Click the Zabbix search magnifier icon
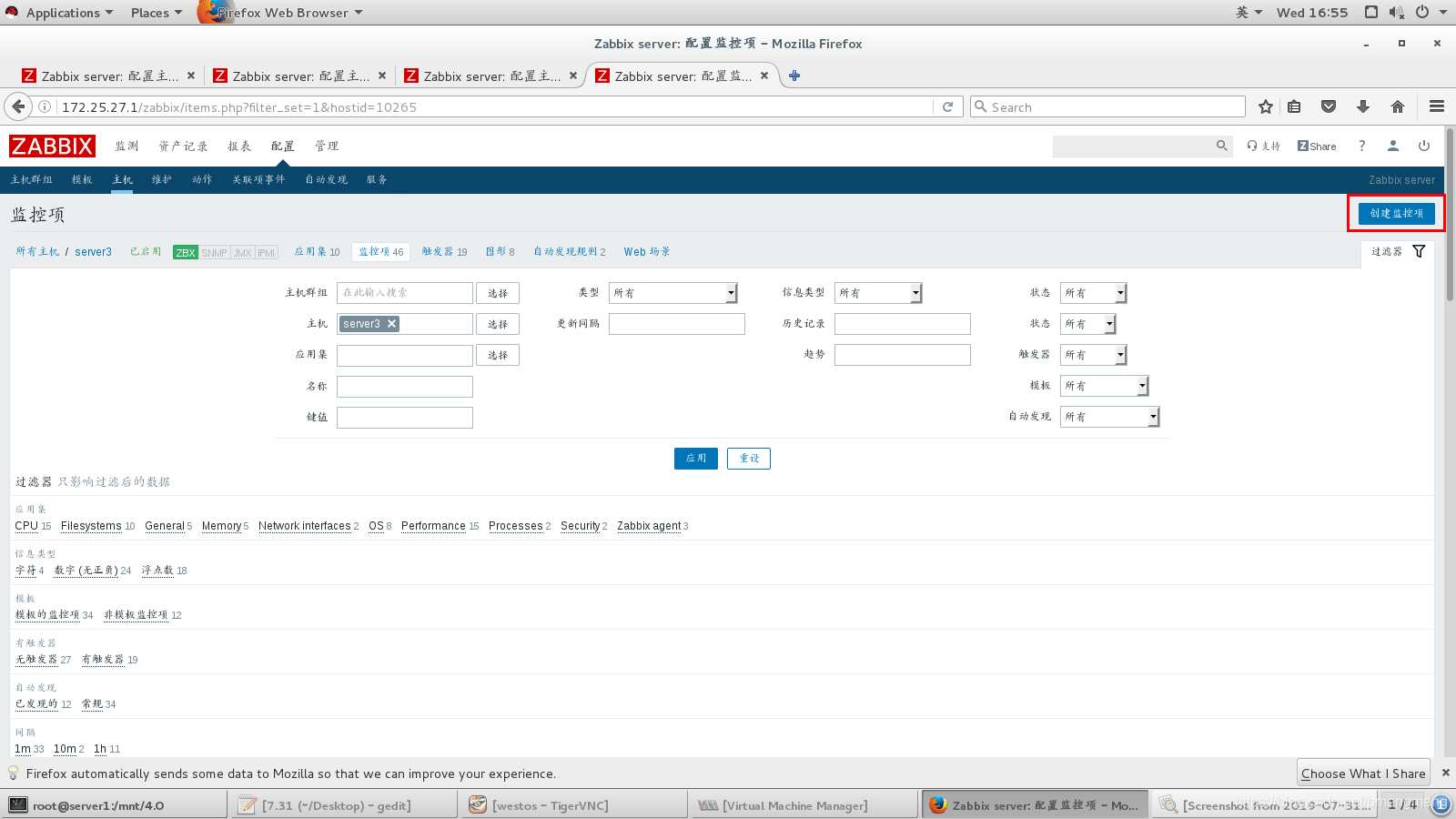 click(1221, 146)
